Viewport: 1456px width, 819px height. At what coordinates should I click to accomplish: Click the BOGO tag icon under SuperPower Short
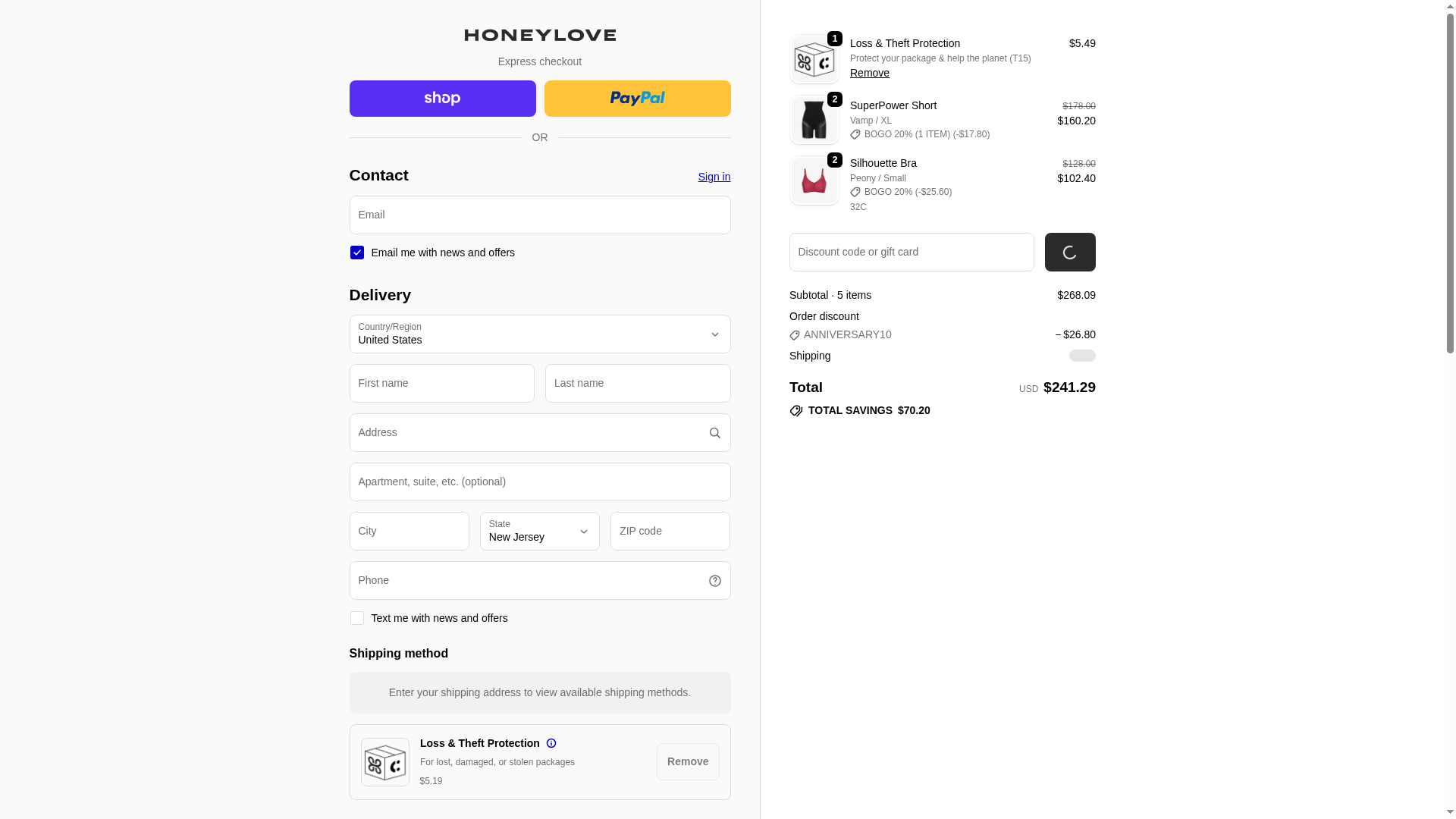[855, 134]
